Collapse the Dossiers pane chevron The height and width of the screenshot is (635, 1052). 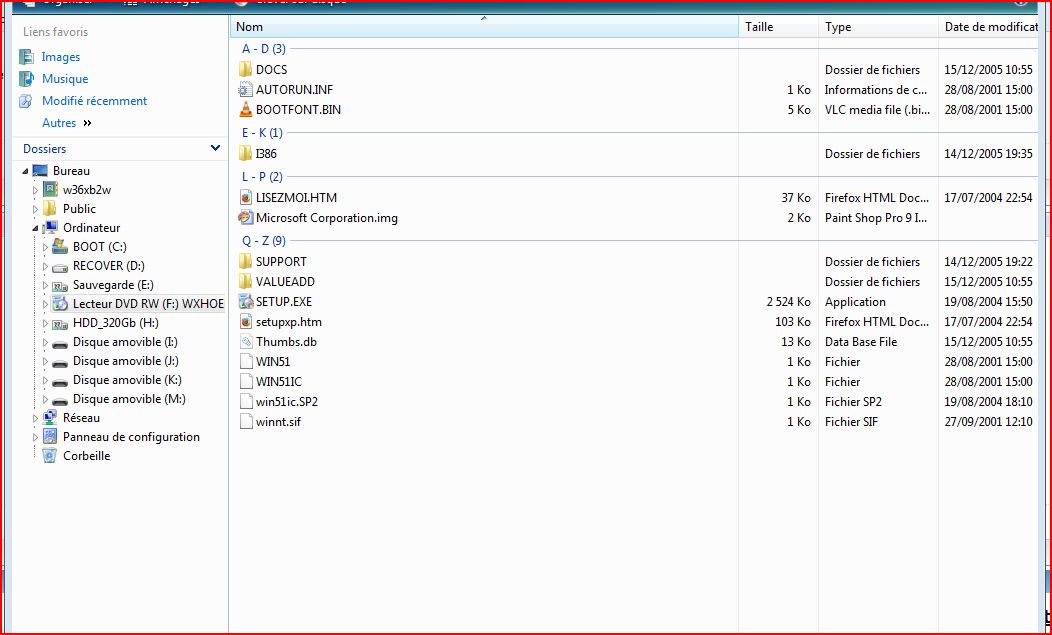click(x=215, y=148)
